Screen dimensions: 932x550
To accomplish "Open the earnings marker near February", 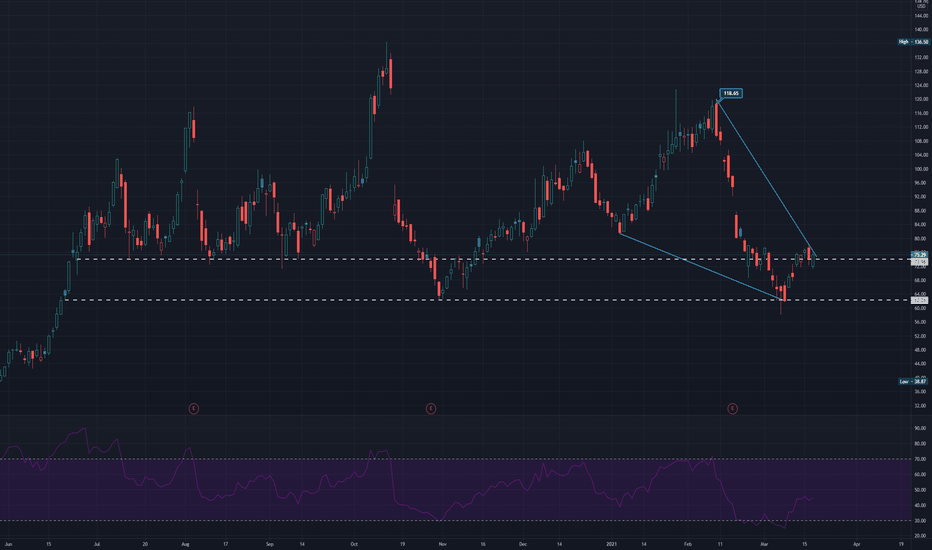I will tap(732, 408).
